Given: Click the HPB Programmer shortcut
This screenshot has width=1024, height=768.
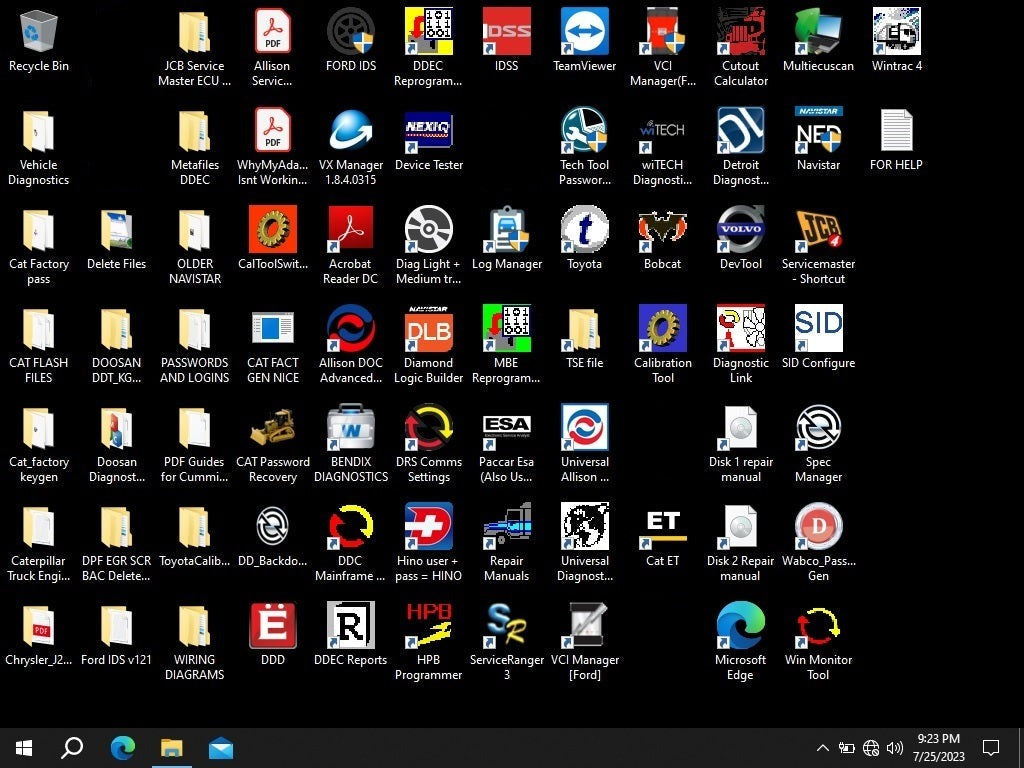Looking at the screenshot, I should 429,626.
